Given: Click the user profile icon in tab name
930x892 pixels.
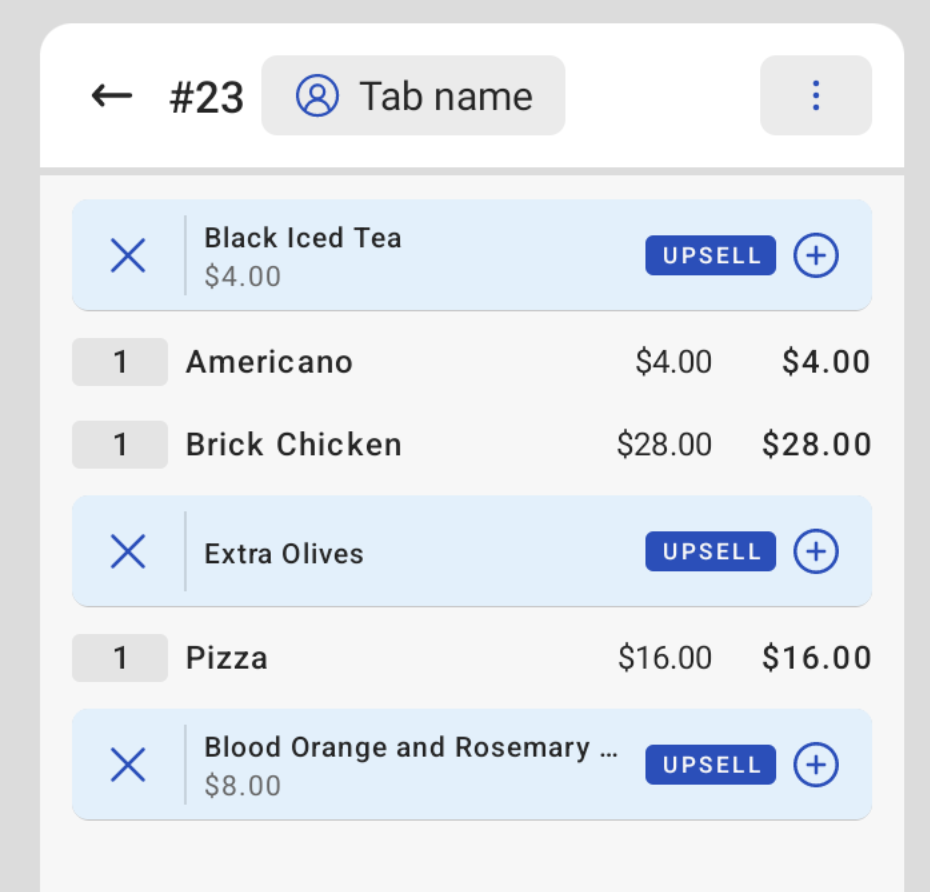Looking at the screenshot, I should (x=317, y=96).
